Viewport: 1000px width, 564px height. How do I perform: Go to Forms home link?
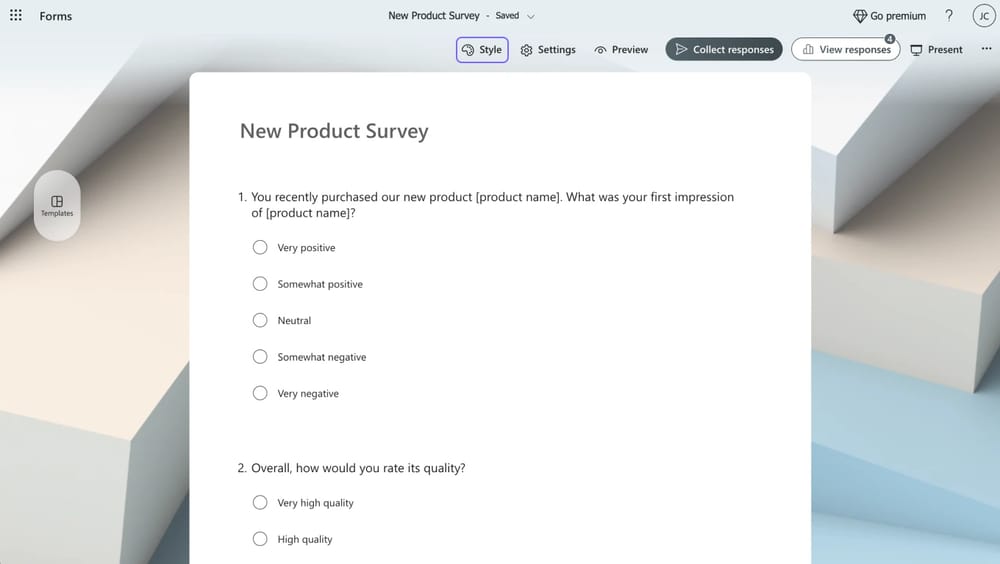[56, 16]
